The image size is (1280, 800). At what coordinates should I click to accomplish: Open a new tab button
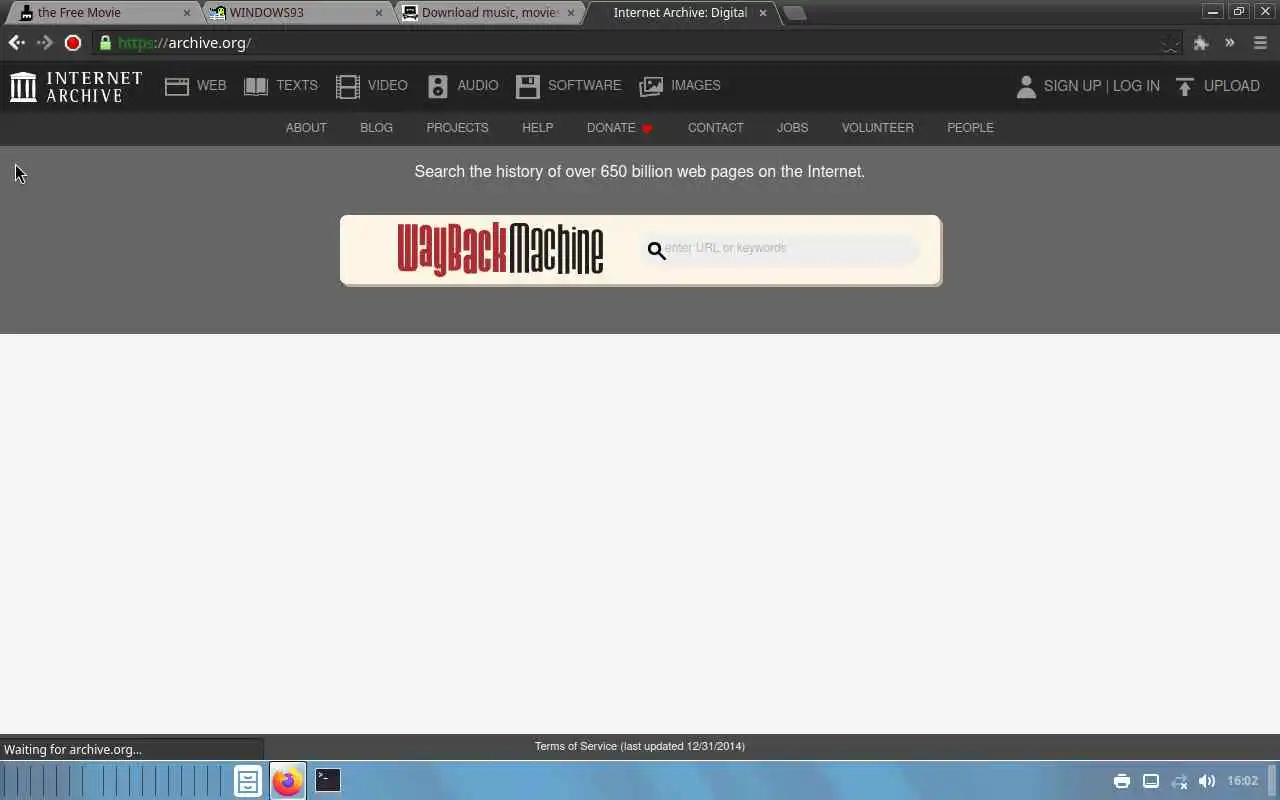[794, 13]
